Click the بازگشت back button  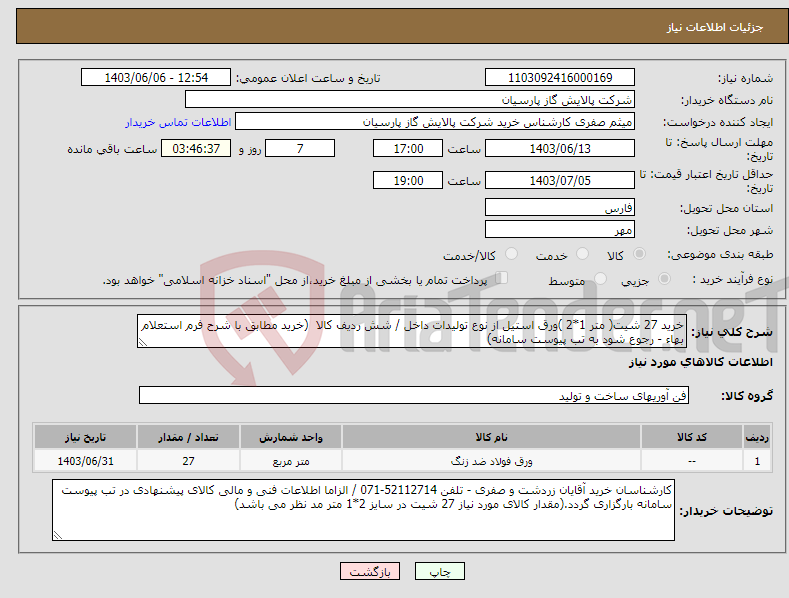370,572
